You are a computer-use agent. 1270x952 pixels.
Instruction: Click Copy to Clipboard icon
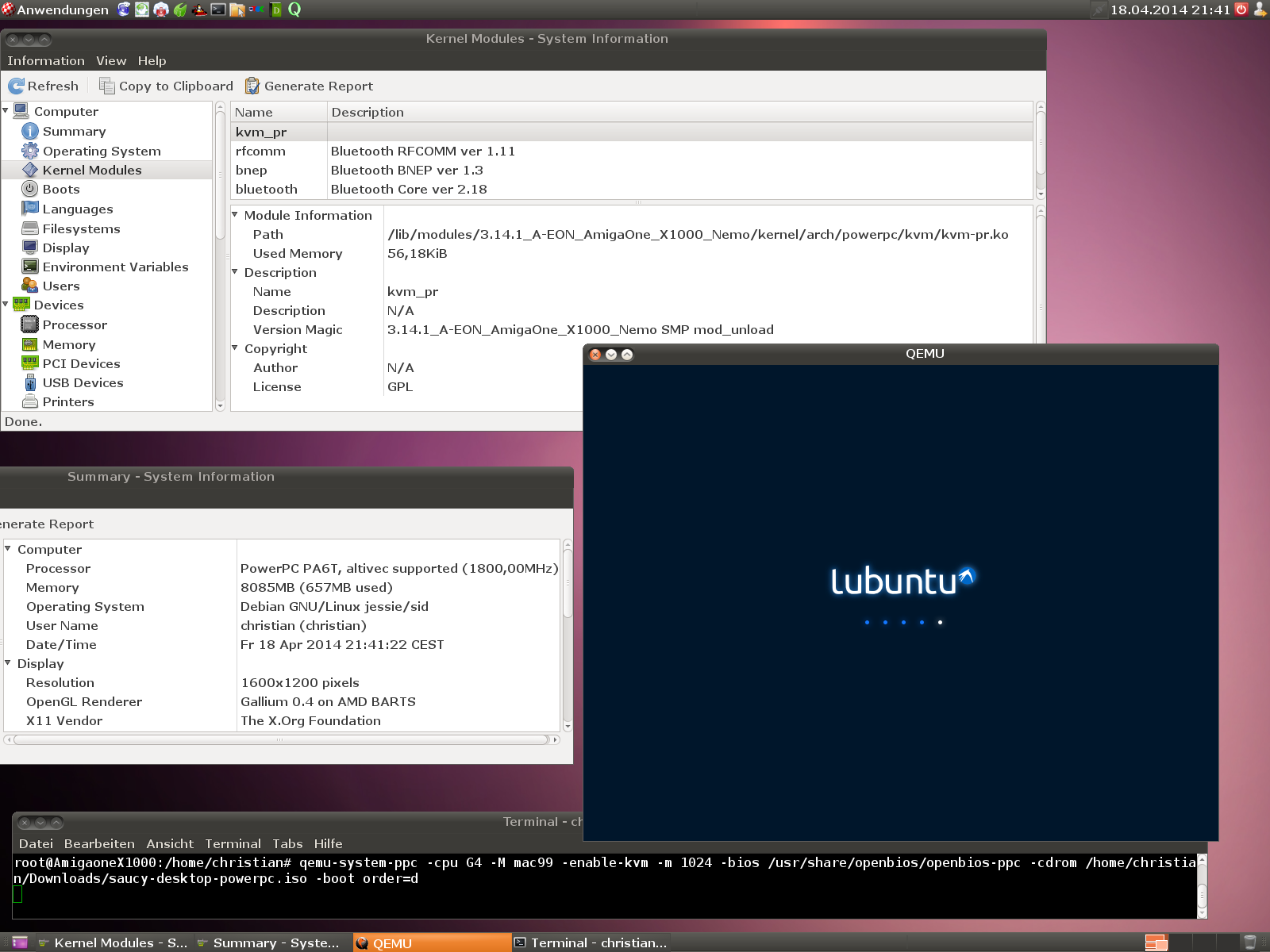coord(106,86)
